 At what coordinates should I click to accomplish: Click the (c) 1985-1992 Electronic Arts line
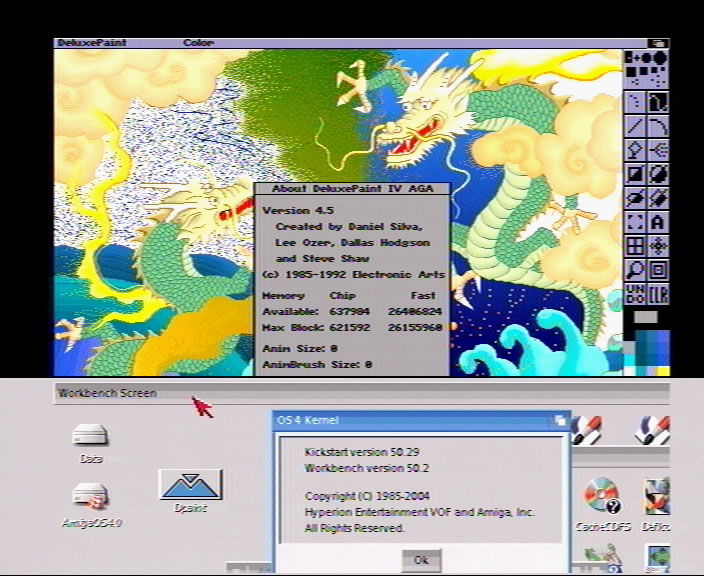[353, 275]
